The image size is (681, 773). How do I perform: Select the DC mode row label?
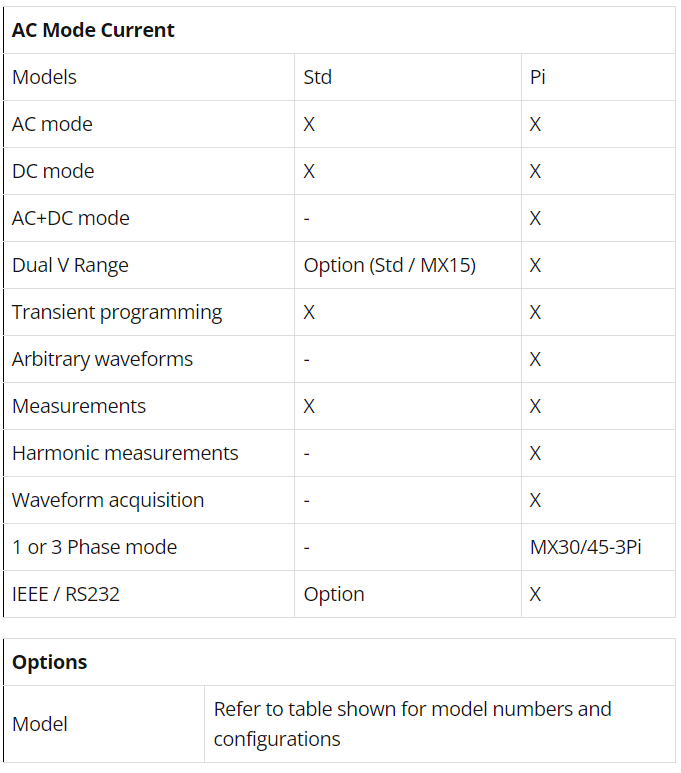click(x=53, y=172)
